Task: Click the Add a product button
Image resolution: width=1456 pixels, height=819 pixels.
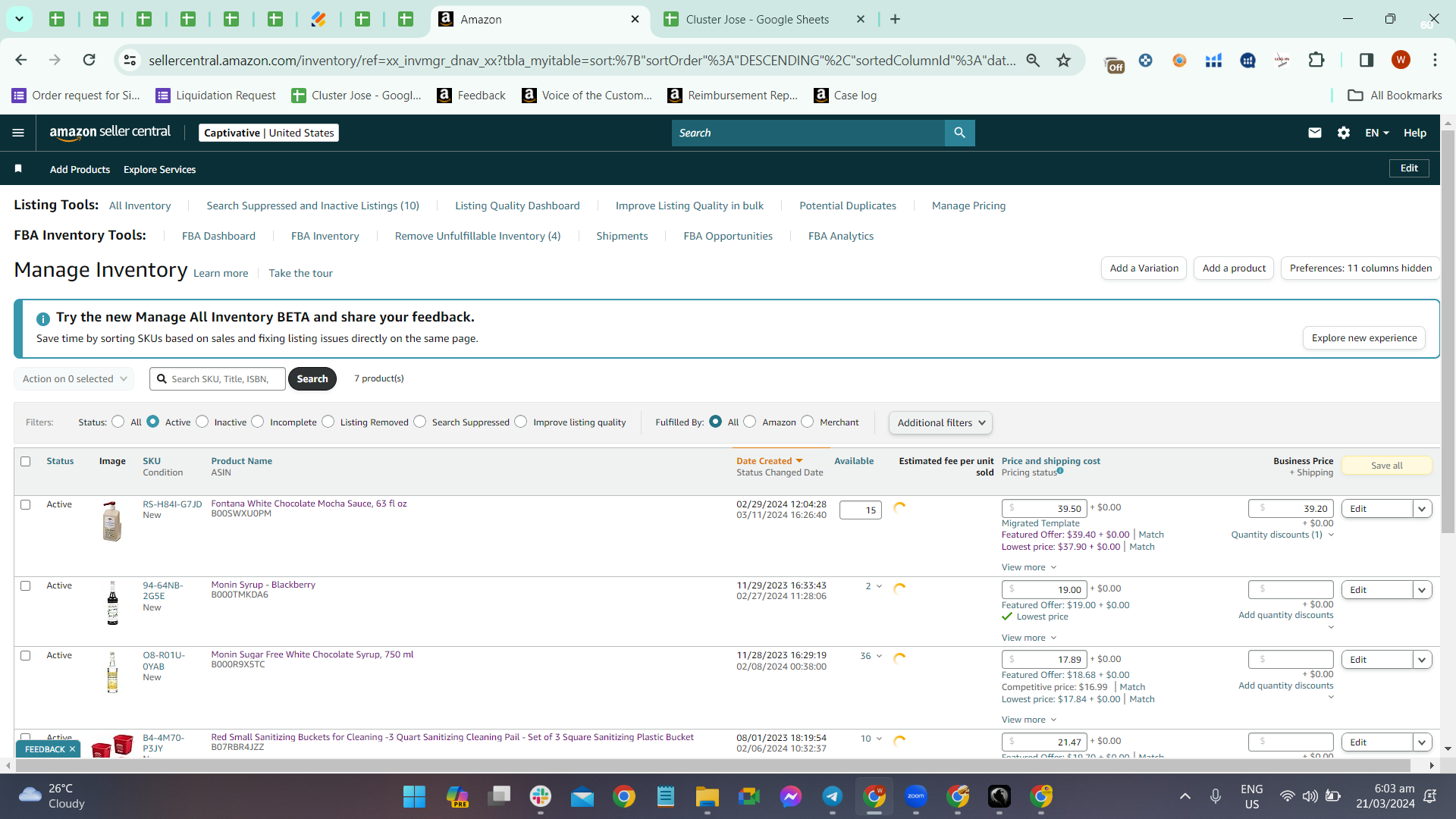Action: coord(1234,268)
